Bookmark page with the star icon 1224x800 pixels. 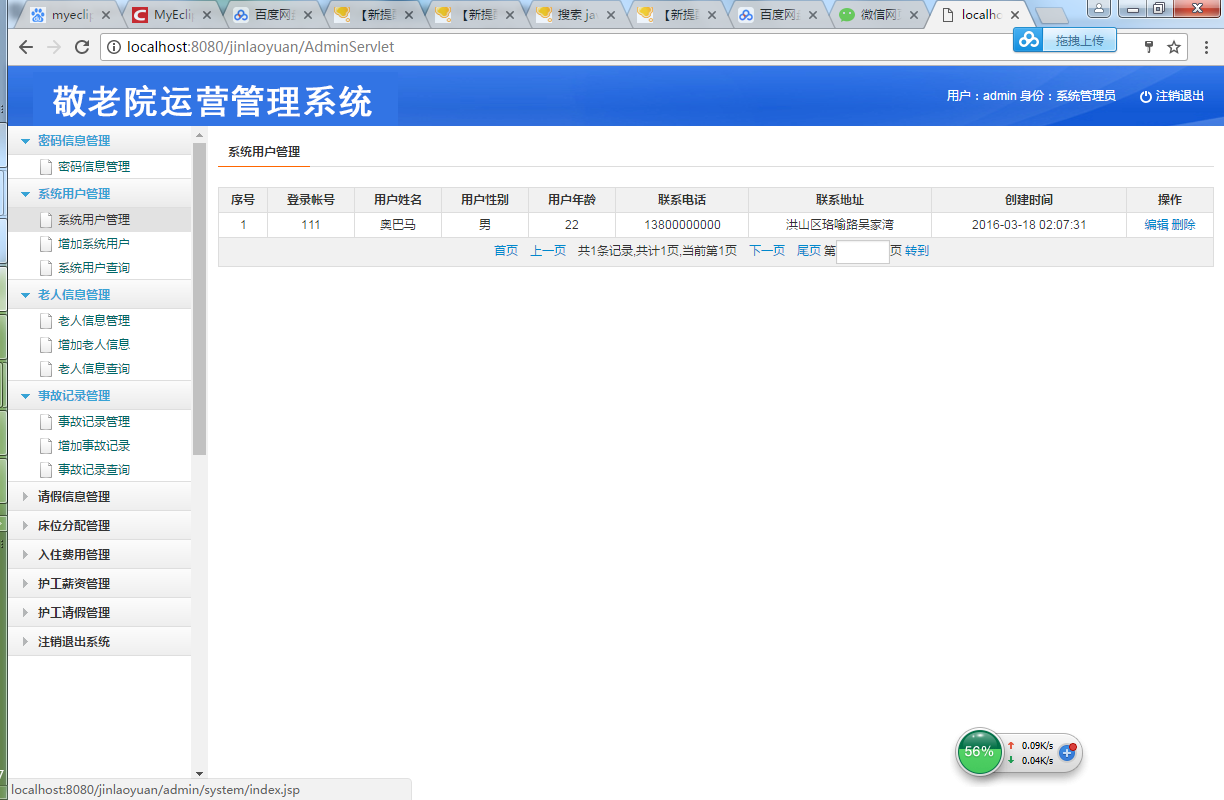click(1174, 47)
